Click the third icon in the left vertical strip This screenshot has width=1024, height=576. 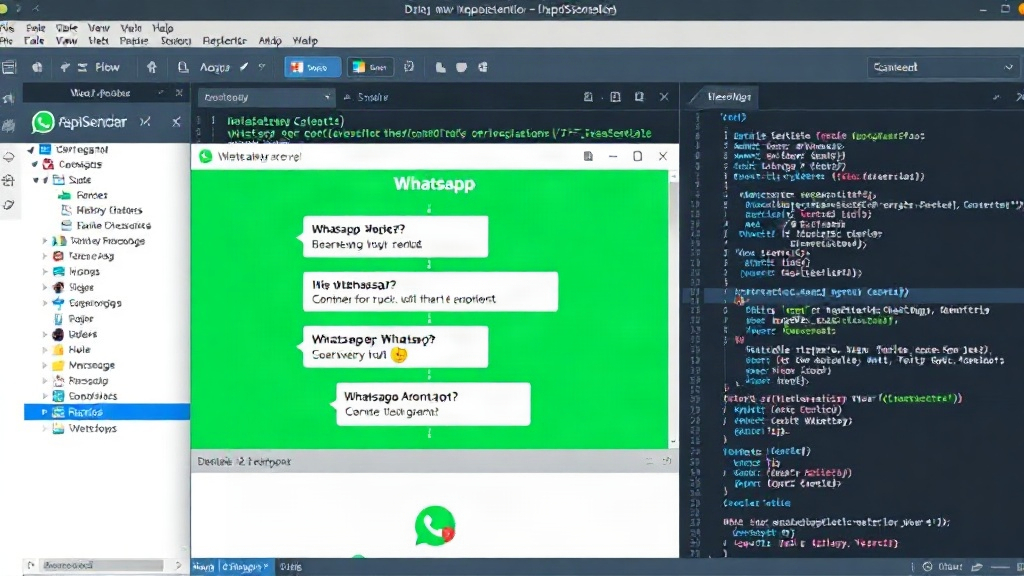8,157
